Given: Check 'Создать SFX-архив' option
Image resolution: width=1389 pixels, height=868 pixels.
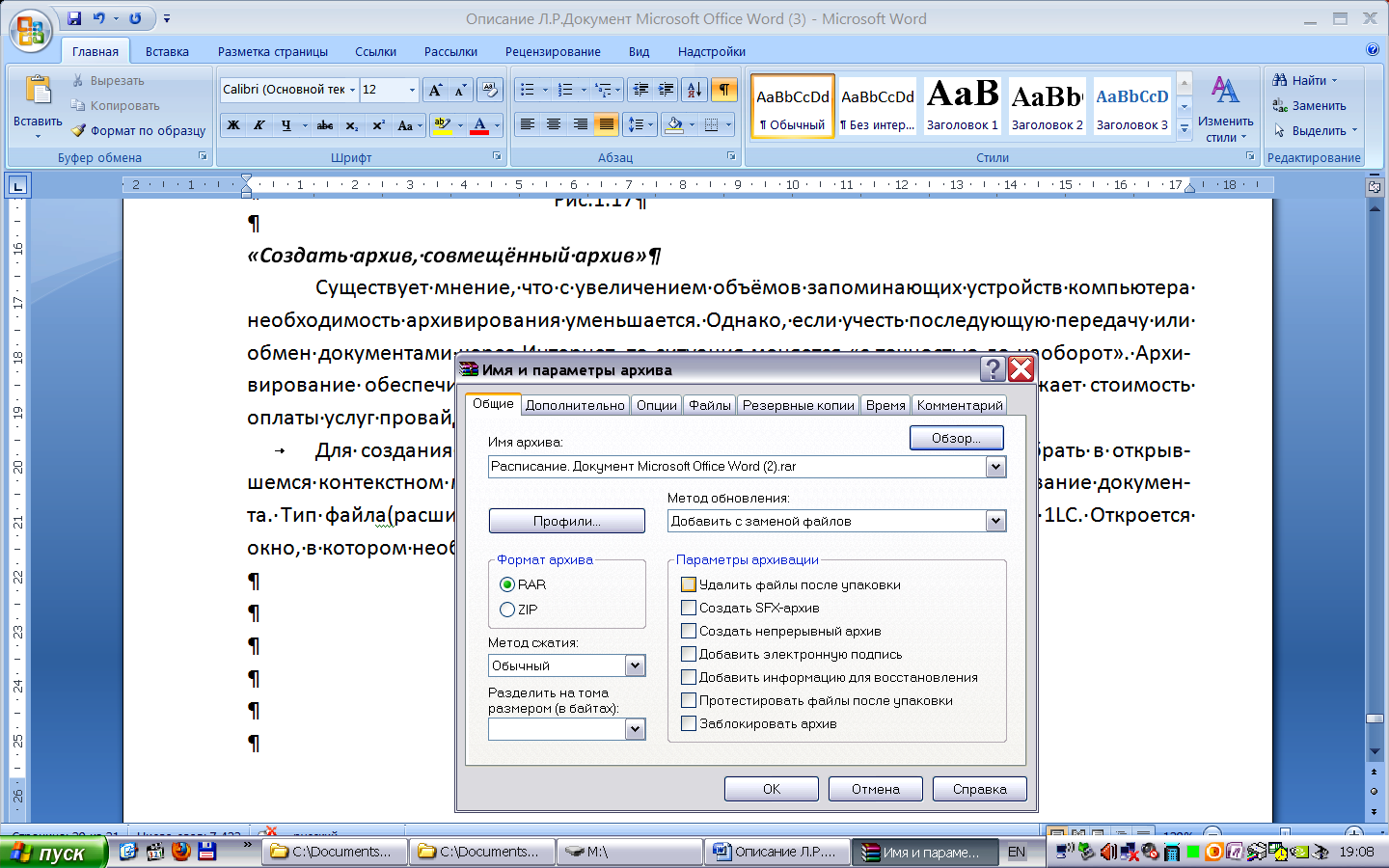Looking at the screenshot, I should 689,608.
